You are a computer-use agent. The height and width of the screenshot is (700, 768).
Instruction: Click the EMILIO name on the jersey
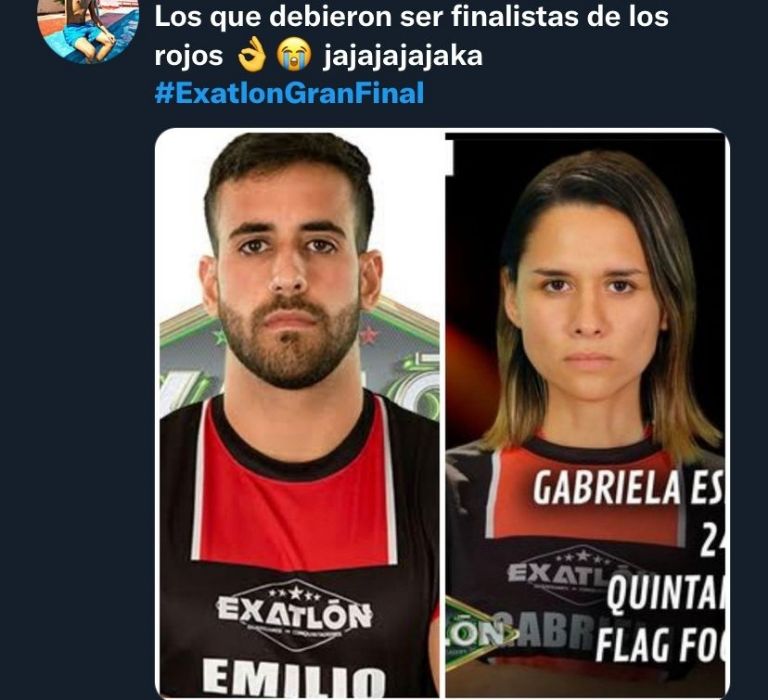click(294, 678)
